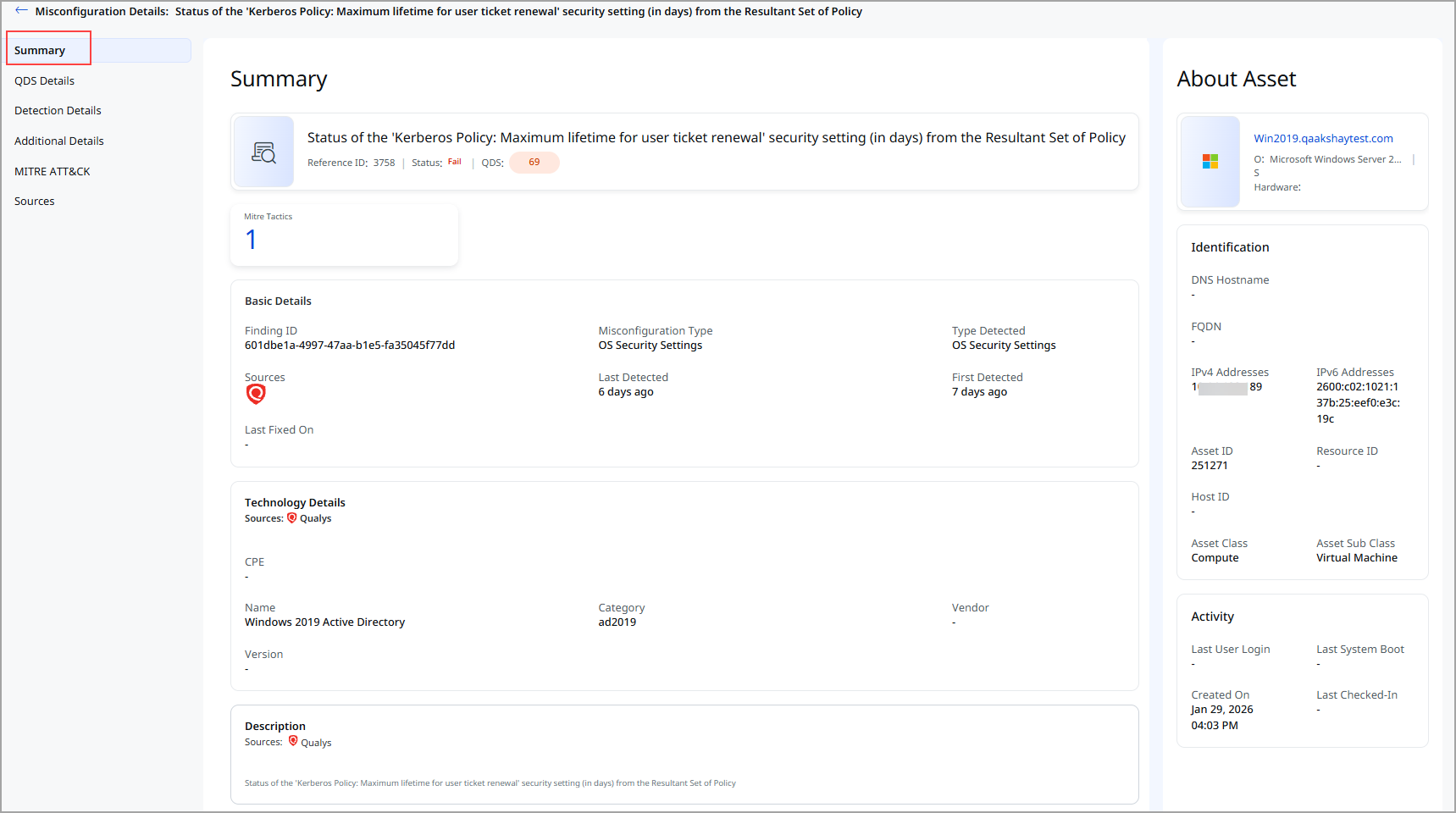Screen dimensions: 1456x813
Task: View the Additional Details section
Action: pos(58,141)
